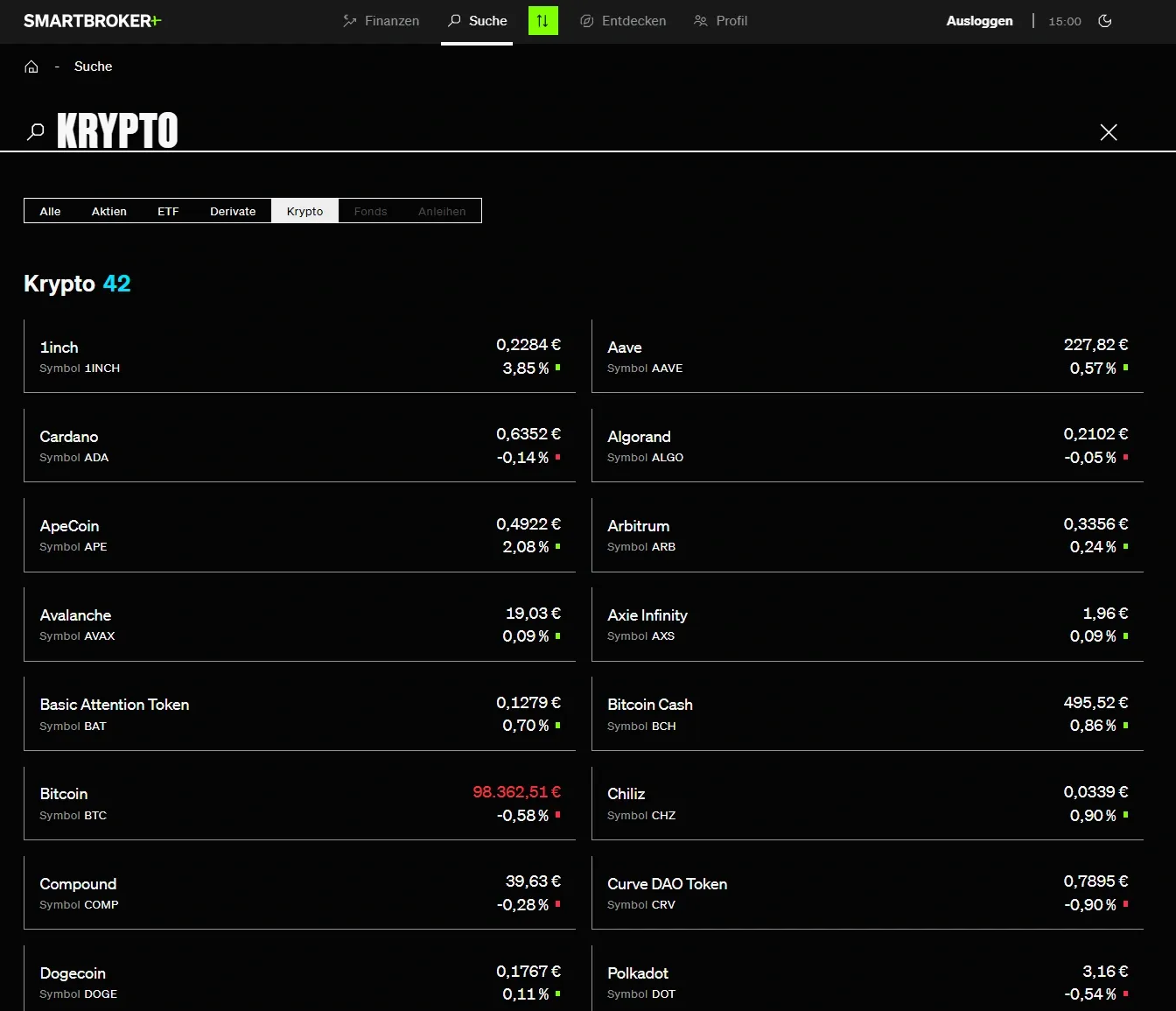Click the Krypto 42 results heading

[77, 284]
